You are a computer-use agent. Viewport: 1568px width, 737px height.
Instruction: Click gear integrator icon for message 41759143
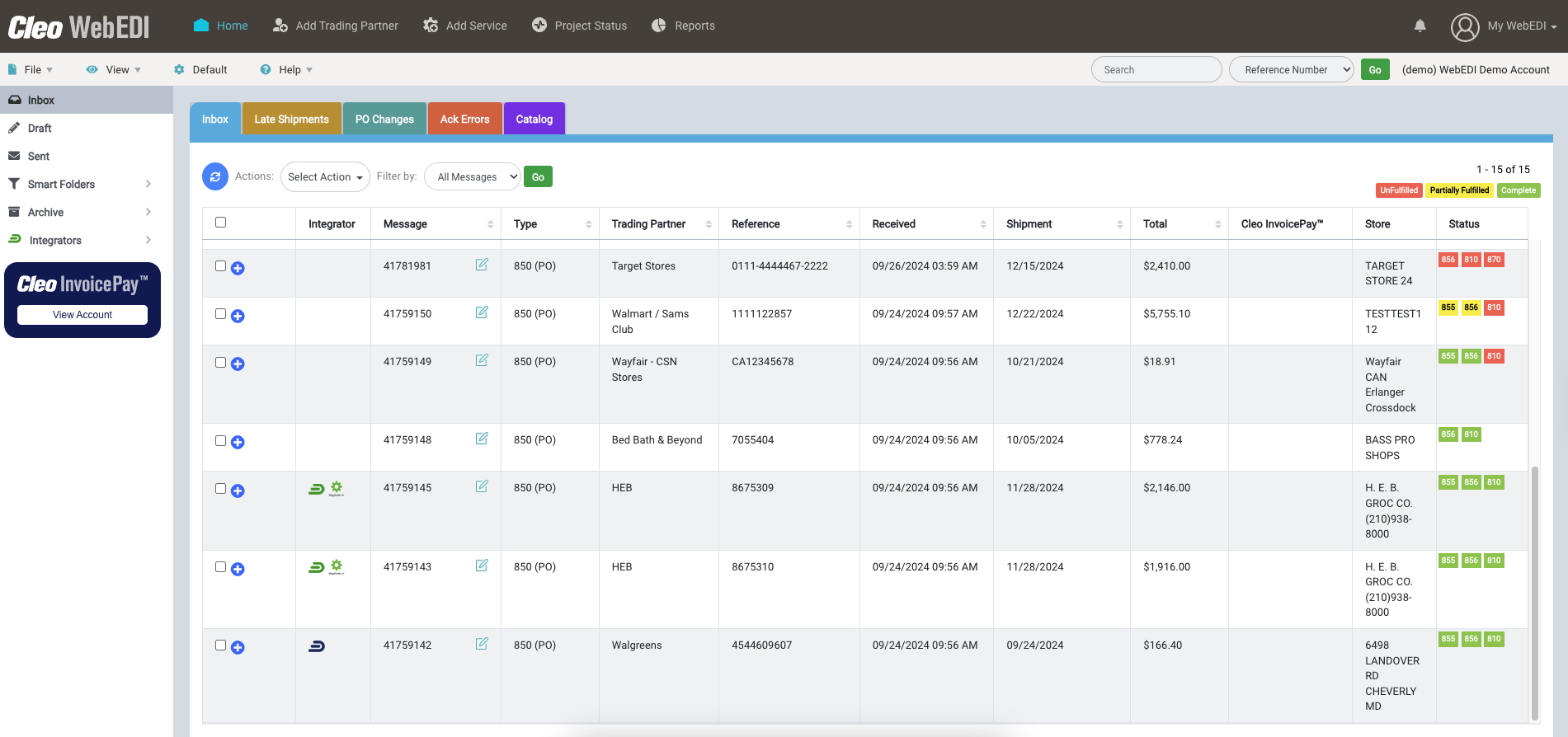tap(337, 566)
